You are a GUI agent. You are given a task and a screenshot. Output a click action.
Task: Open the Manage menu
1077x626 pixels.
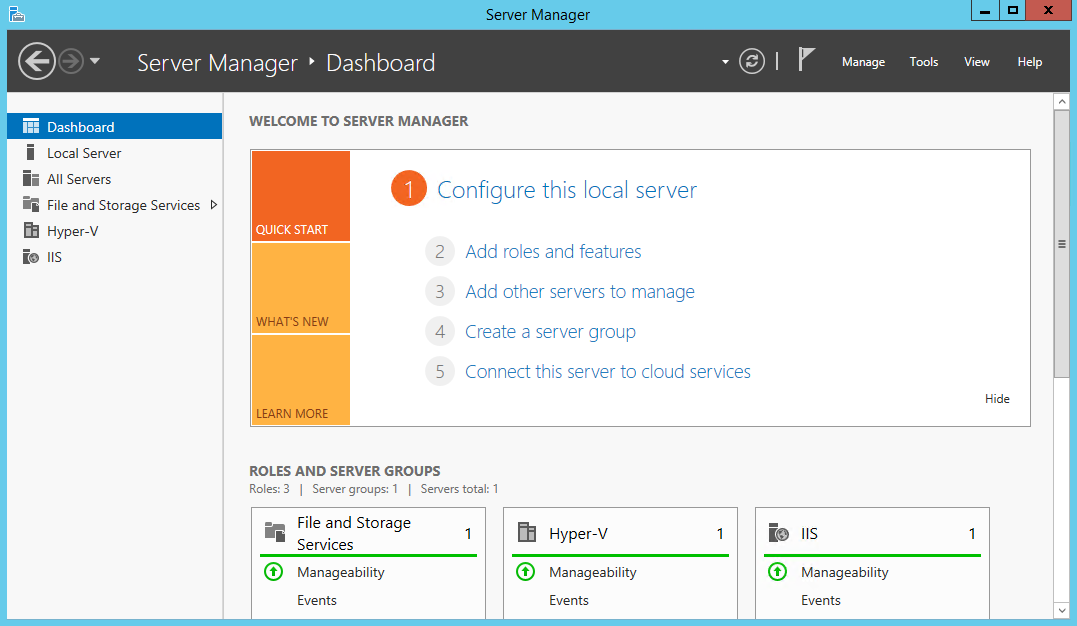tap(863, 62)
